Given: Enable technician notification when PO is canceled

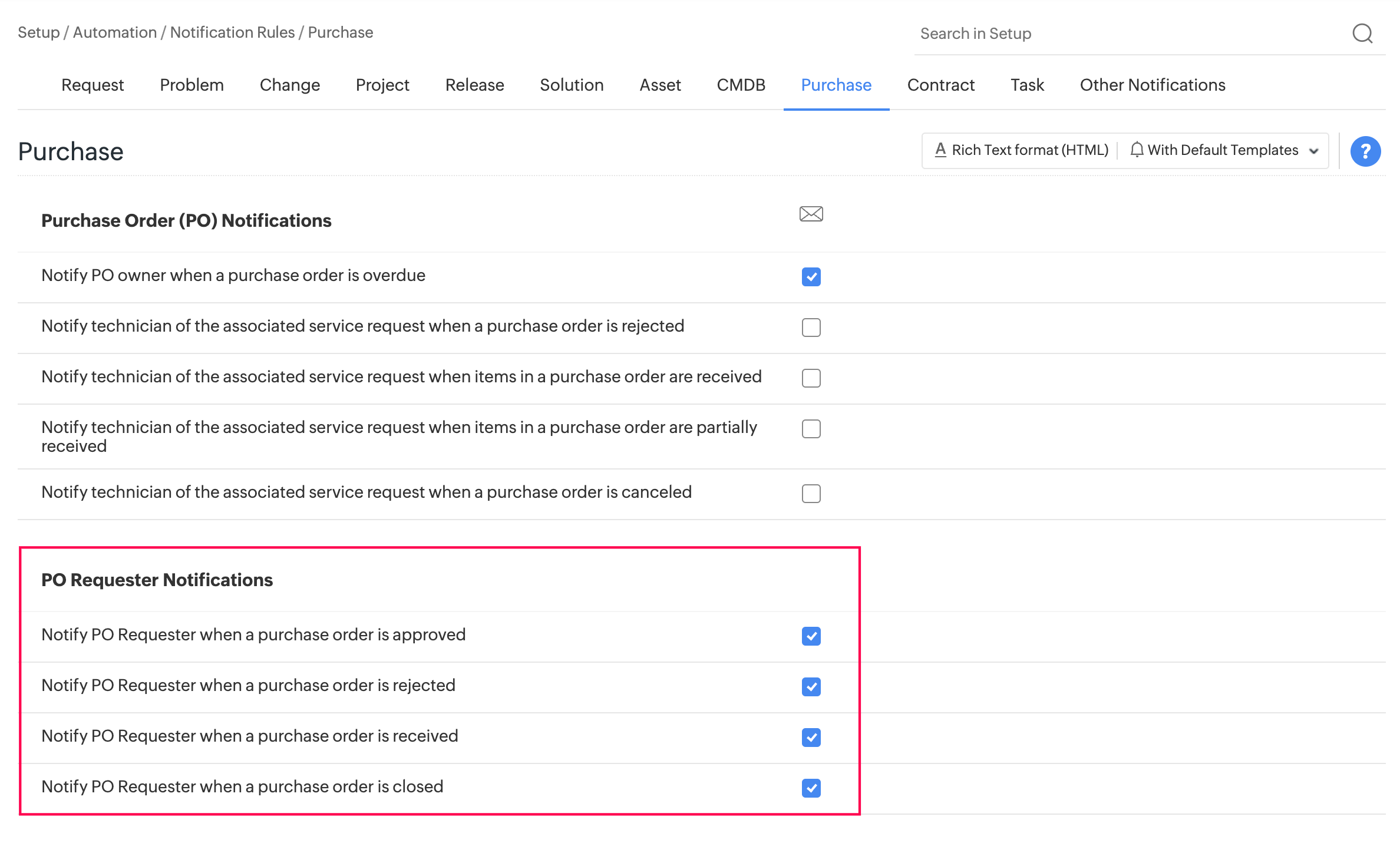Looking at the screenshot, I should pos(811,494).
